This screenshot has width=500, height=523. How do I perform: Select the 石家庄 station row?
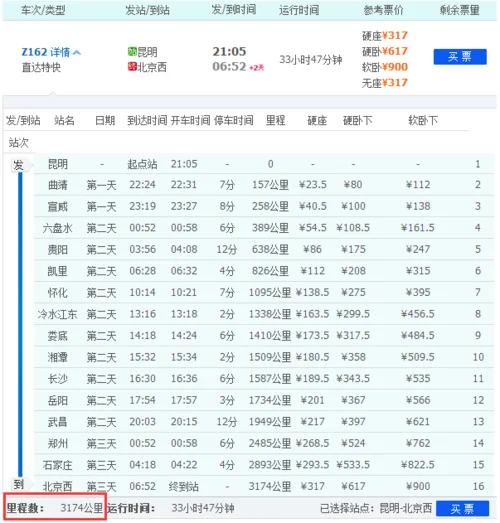pyautogui.click(x=264, y=465)
